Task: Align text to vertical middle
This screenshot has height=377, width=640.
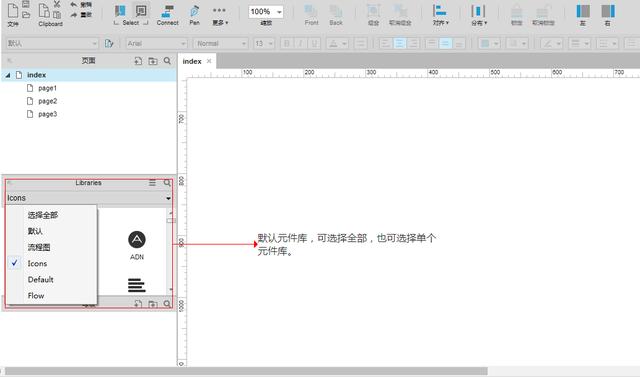Action: pyautogui.click(x=445, y=43)
